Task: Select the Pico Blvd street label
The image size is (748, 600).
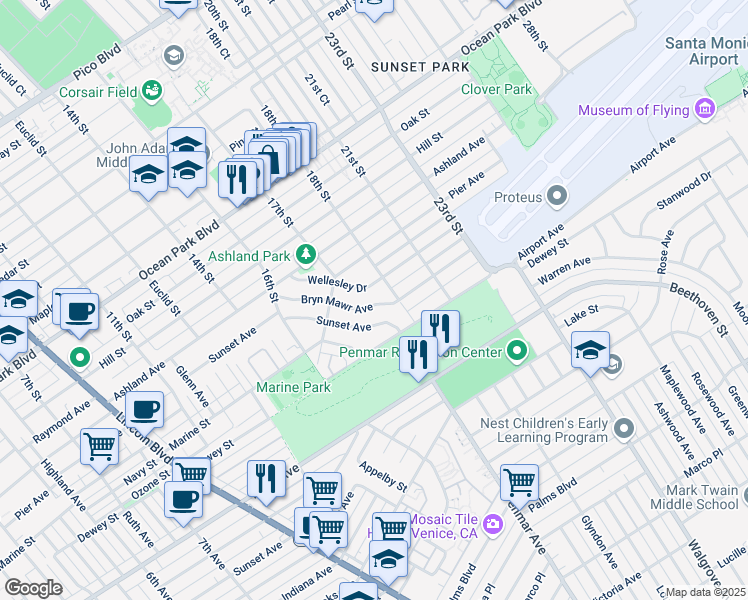Action: pyautogui.click(x=98, y=62)
